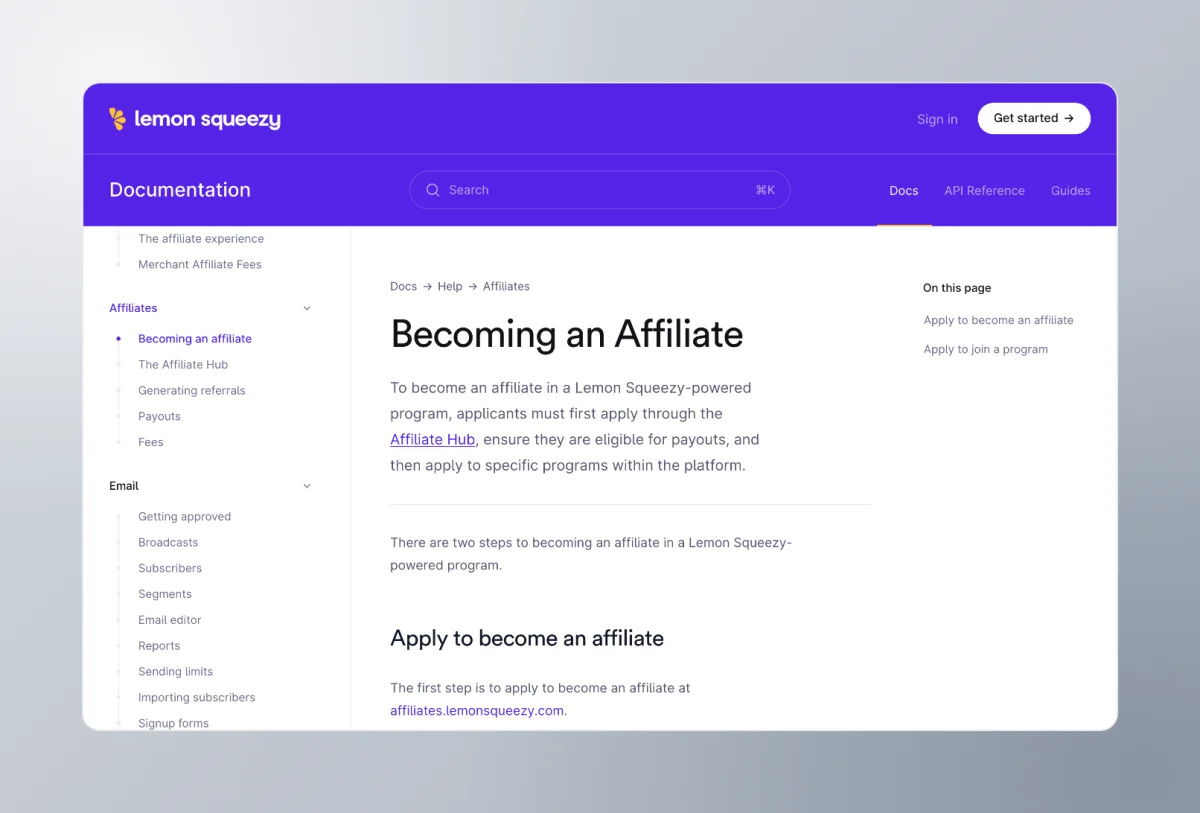Screen dimensions: 1200x813
Task: Open the API Reference tab
Action: click(985, 191)
